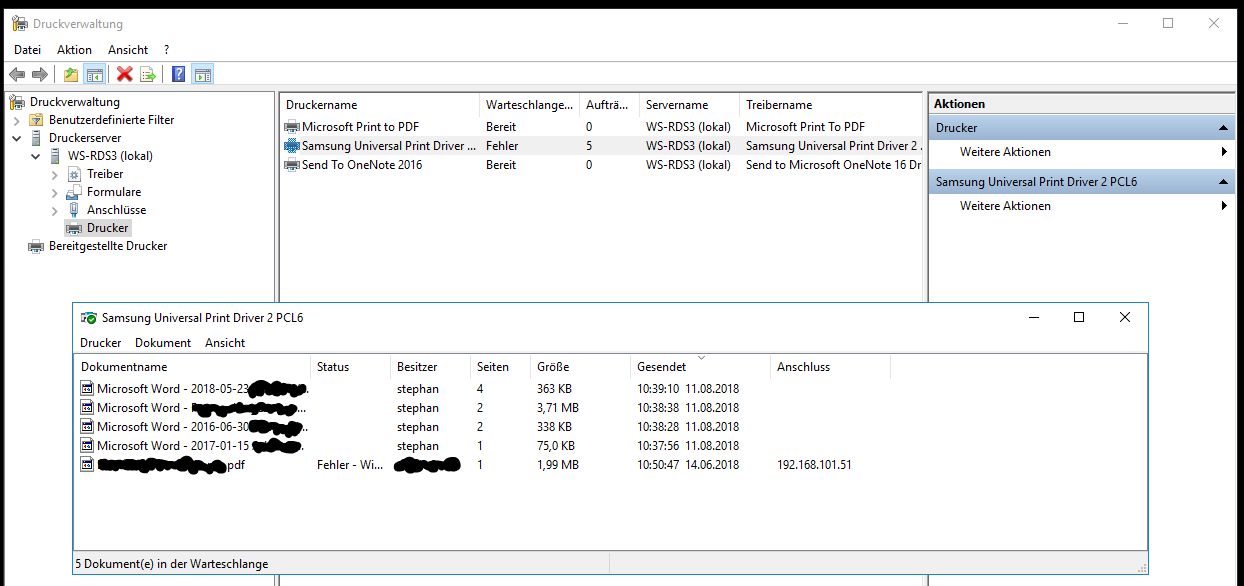Open the Aktion menu
Screen dimensions: 1244x586
[74, 50]
